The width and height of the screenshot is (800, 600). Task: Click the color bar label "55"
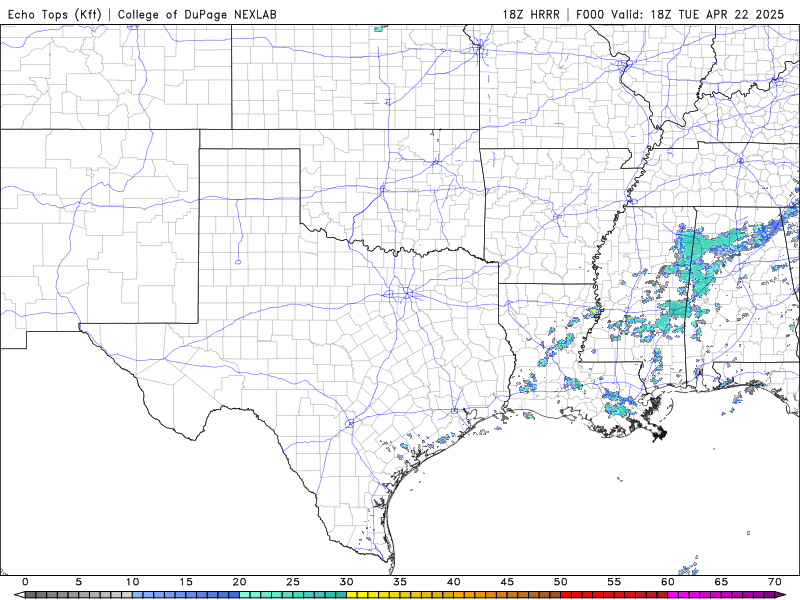click(614, 582)
